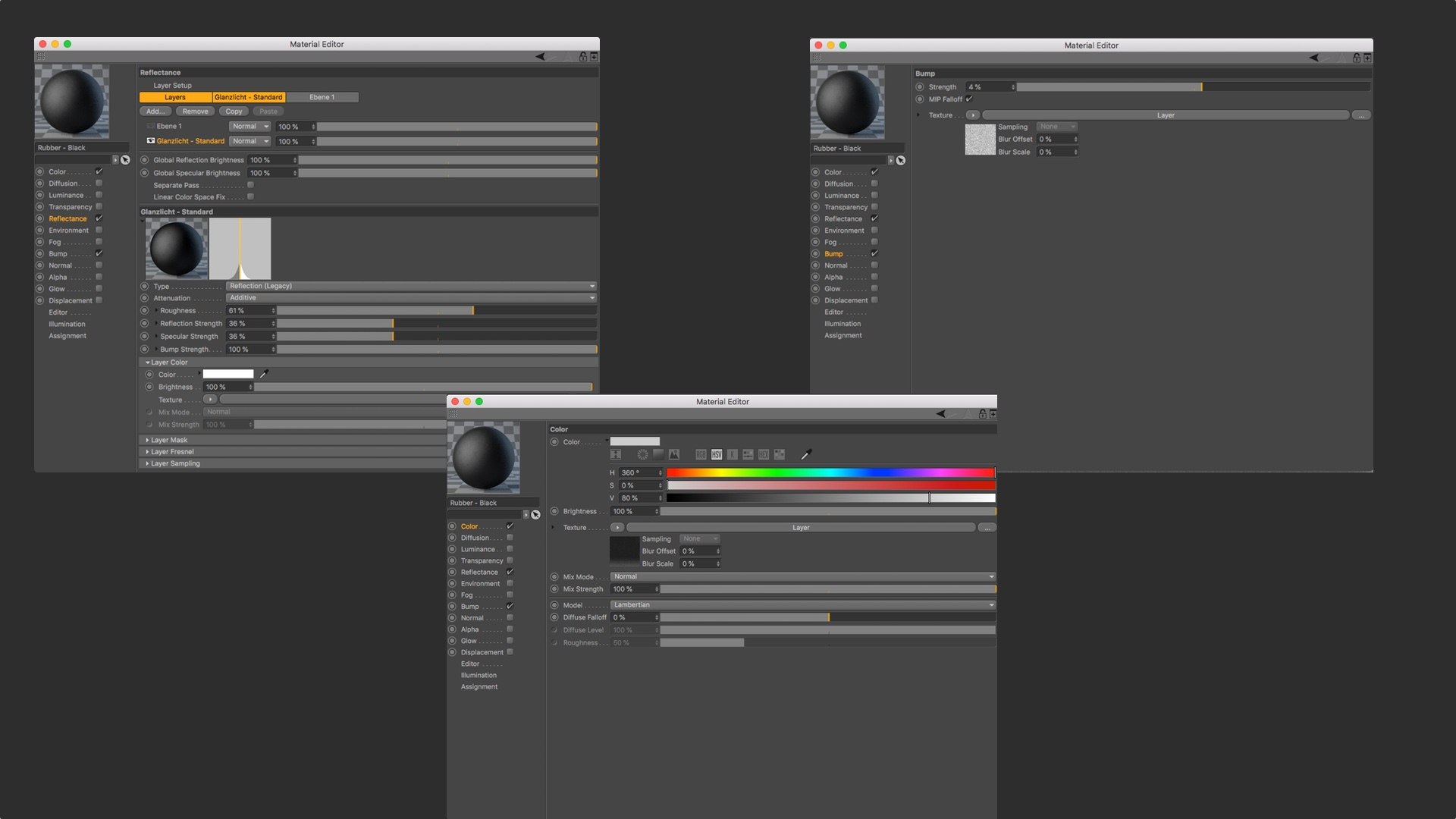Select the HSV color mode icon
1456x819 pixels.
click(x=717, y=454)
